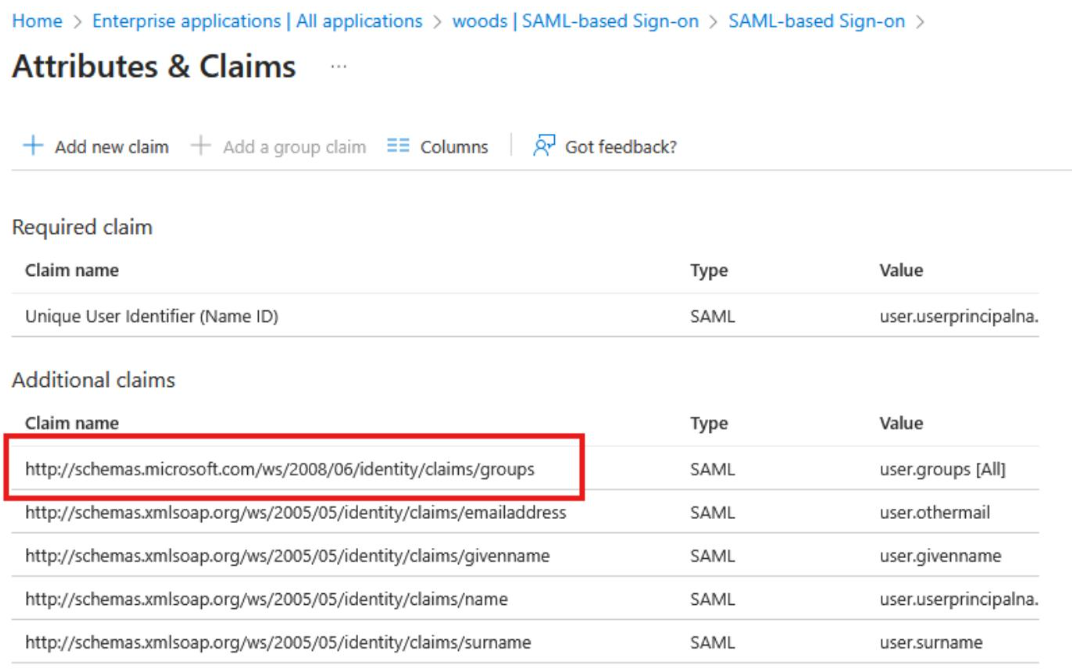Click Got feedback? text
The image size is (1072, 670).
pos(620,147)
